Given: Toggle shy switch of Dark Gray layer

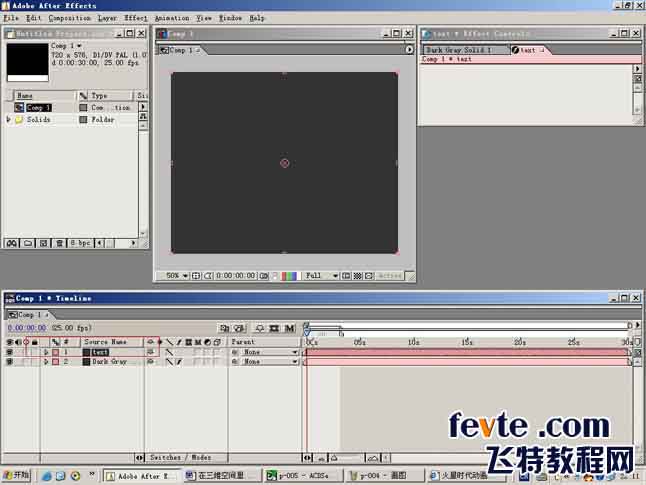Looking at the screenshot, I should [x=150, y=362].
